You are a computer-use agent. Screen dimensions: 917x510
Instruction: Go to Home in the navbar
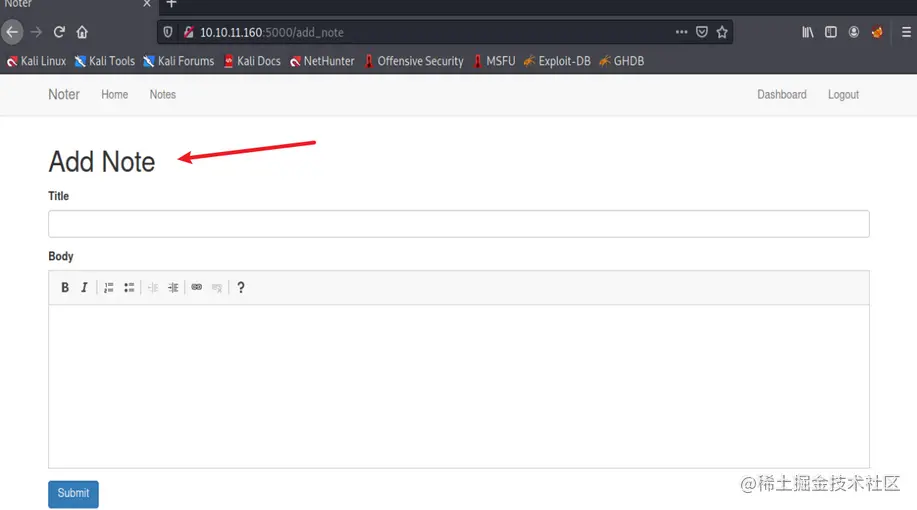[115, 94]
